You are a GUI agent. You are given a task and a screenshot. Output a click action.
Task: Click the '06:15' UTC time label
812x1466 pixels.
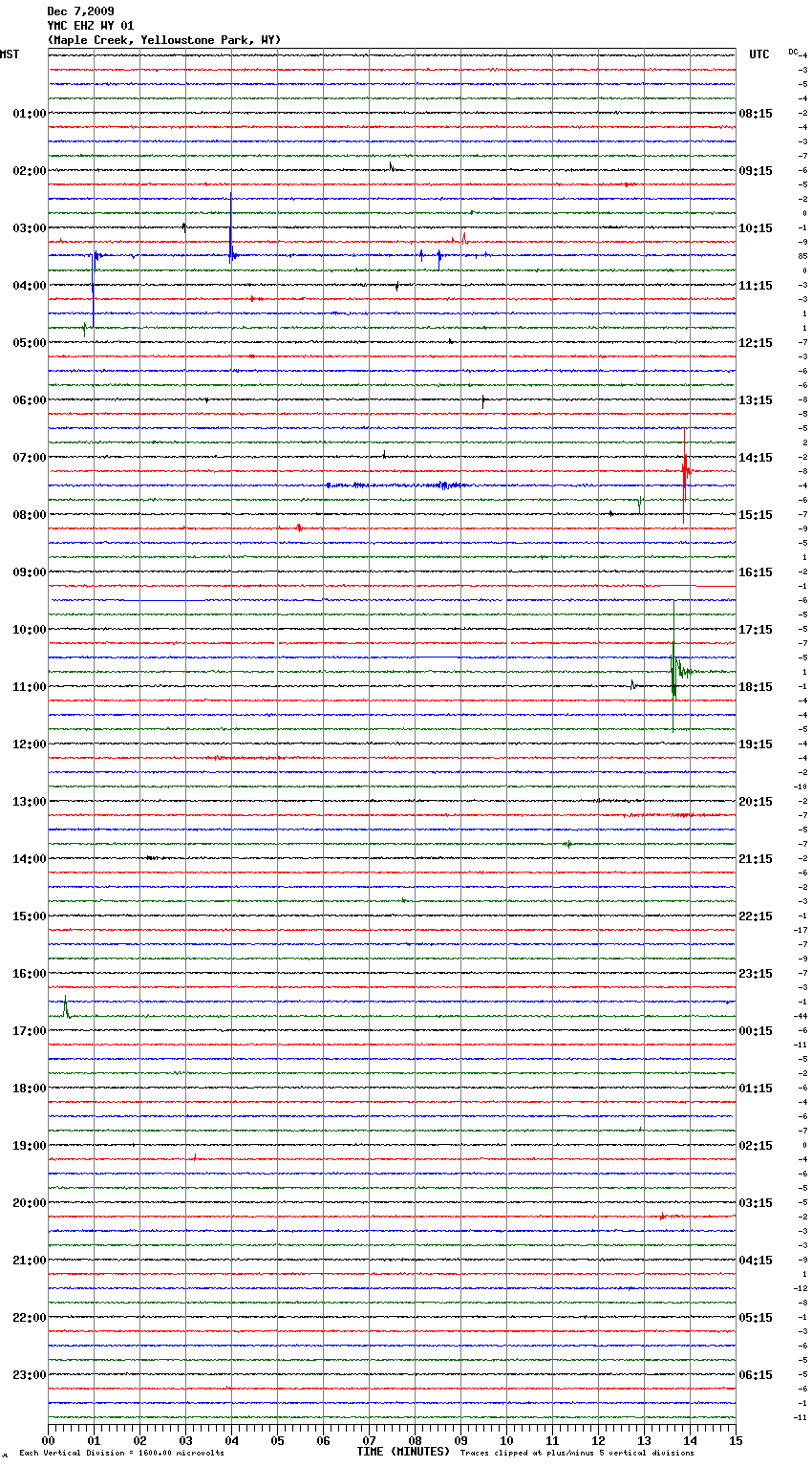pyautogui.click(x=756, y=1375)
